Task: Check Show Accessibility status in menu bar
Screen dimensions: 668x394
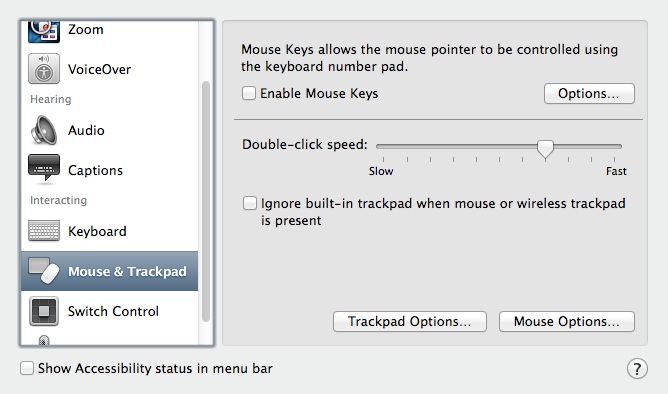Action: click(27, 368)
